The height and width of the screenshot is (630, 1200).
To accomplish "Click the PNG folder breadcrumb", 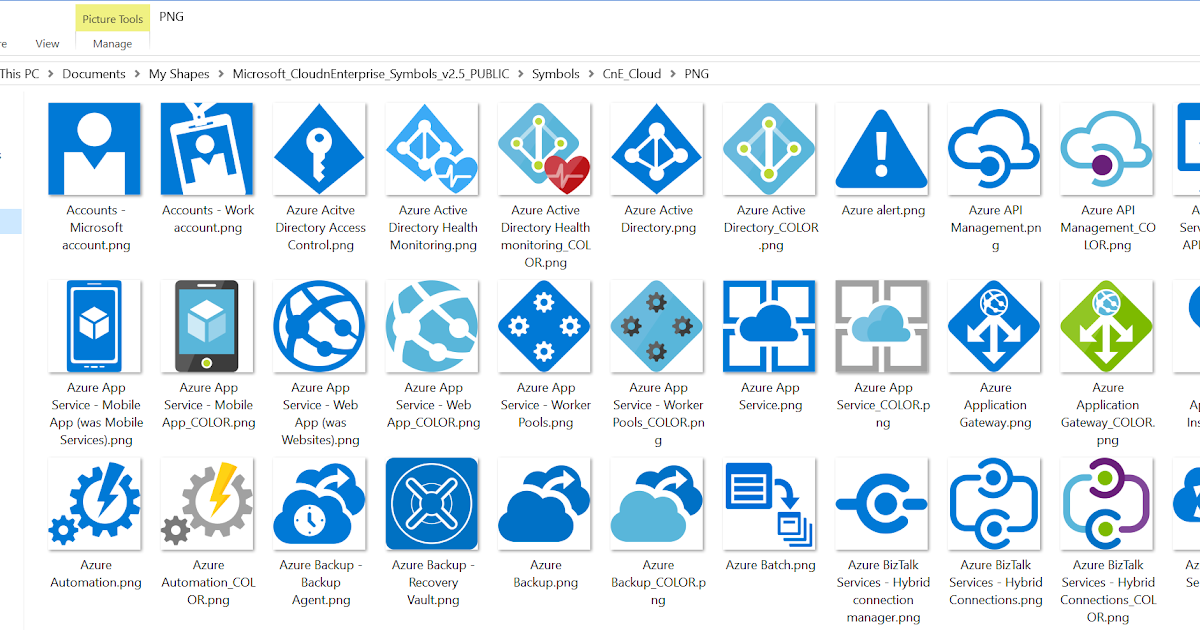I will pyautogui.click(x=697, y=74).
